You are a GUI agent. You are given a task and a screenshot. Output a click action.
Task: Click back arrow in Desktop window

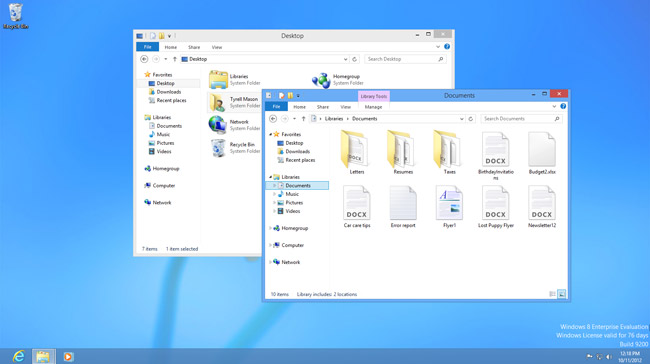tap(144, 59)
